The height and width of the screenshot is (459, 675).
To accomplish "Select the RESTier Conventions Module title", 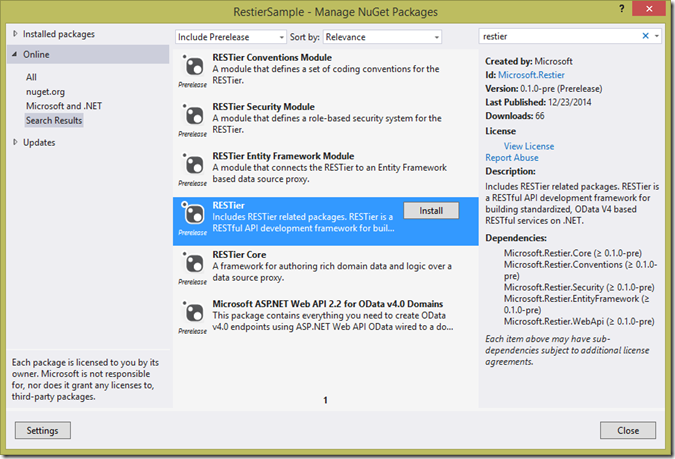I will 272,57.
